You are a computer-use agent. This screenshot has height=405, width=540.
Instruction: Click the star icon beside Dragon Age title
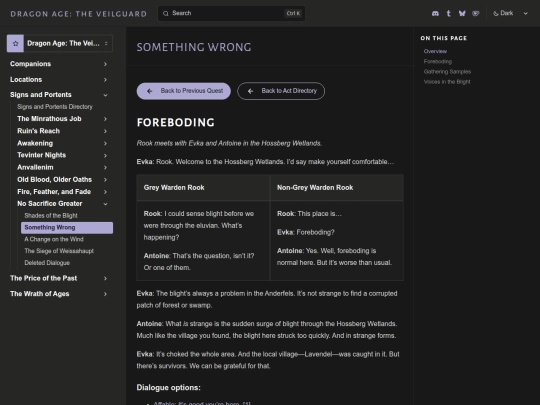click(15, 43)
